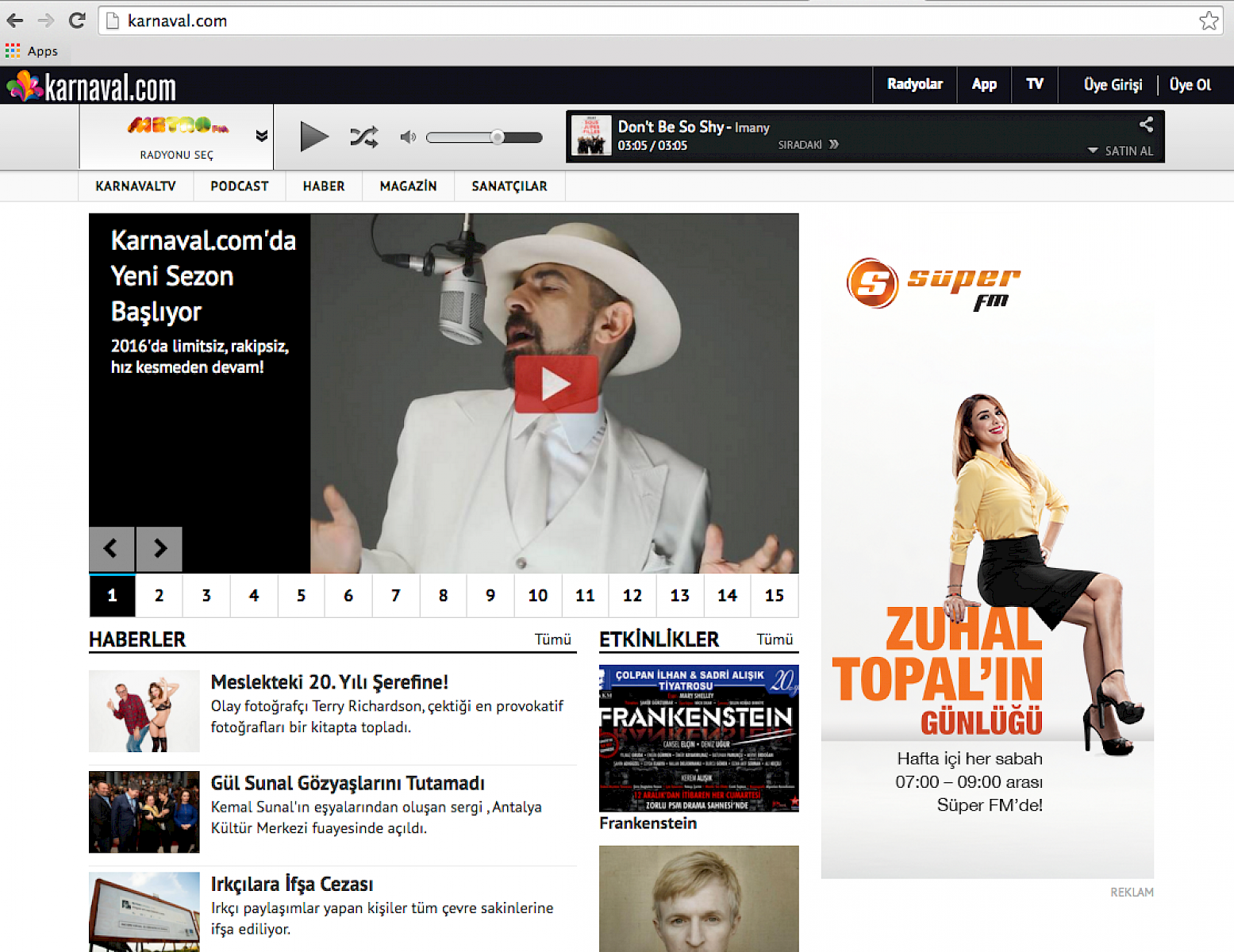Adjust the volume slider knob
Viewport: 1234px width, 952px height.
(x=498, y=137)
